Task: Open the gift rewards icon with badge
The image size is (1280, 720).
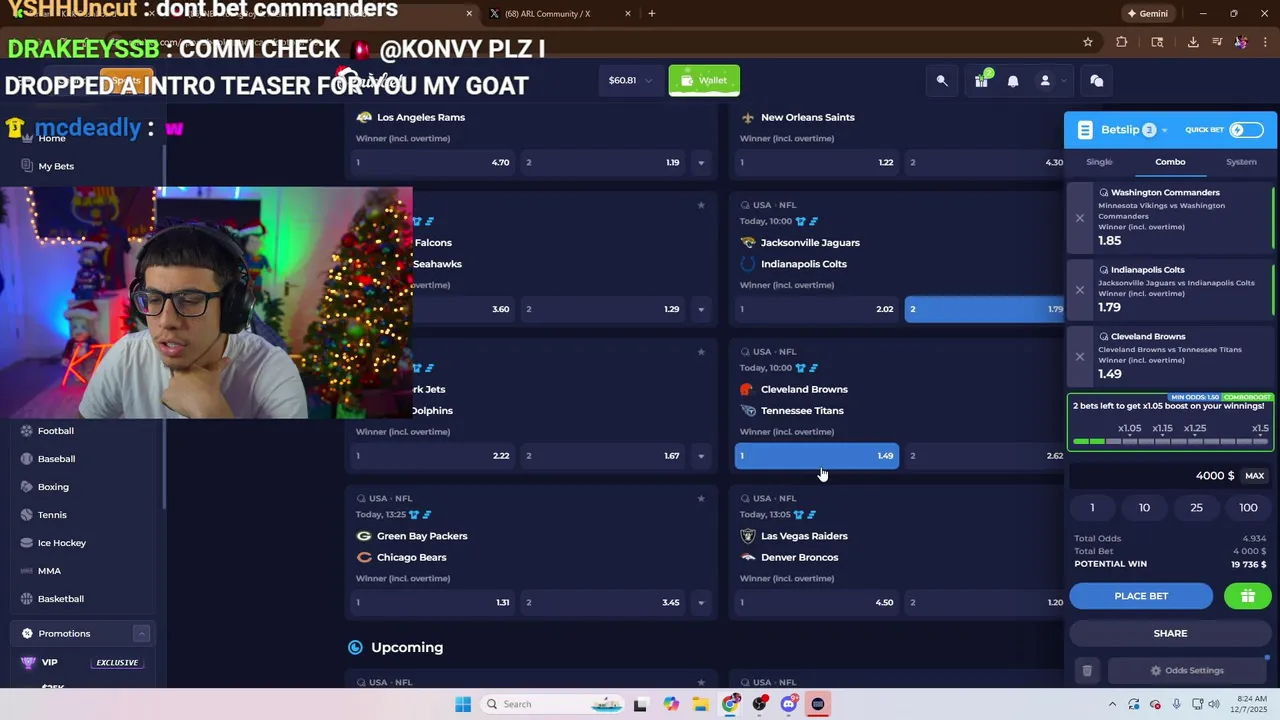Action: tap(981, 81)
